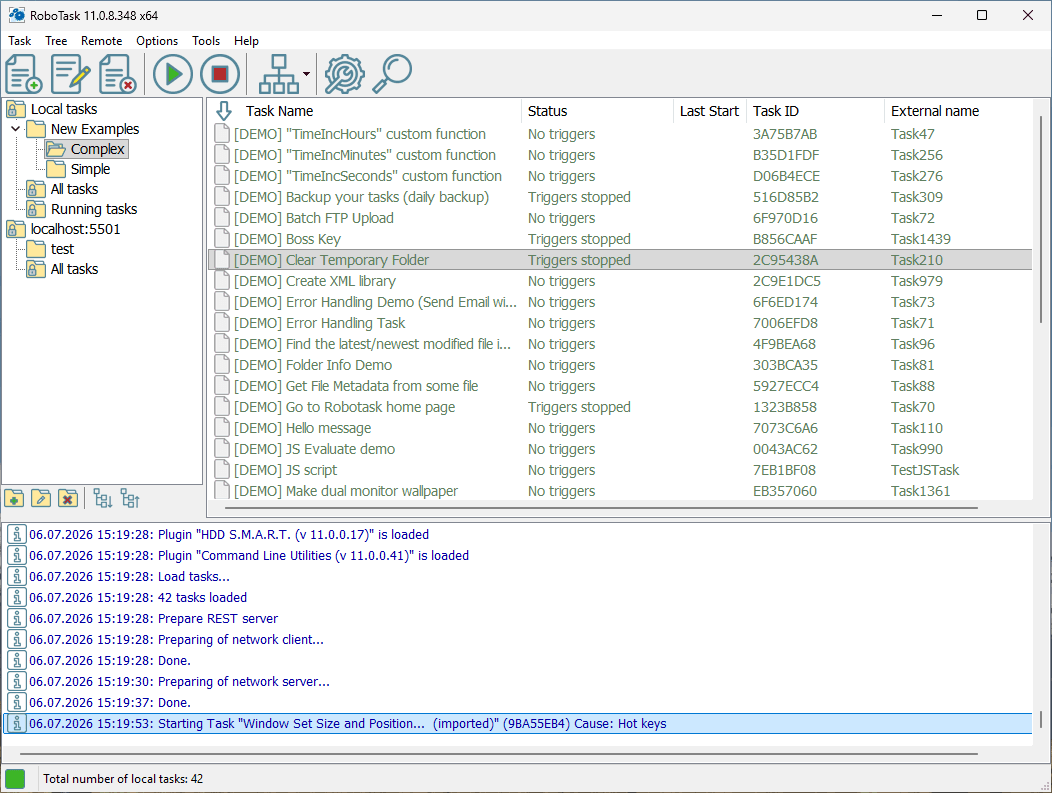The image size is (1052, 793).
Task: Select the test folder under localhost:5501
Action: tap(62, 249)
